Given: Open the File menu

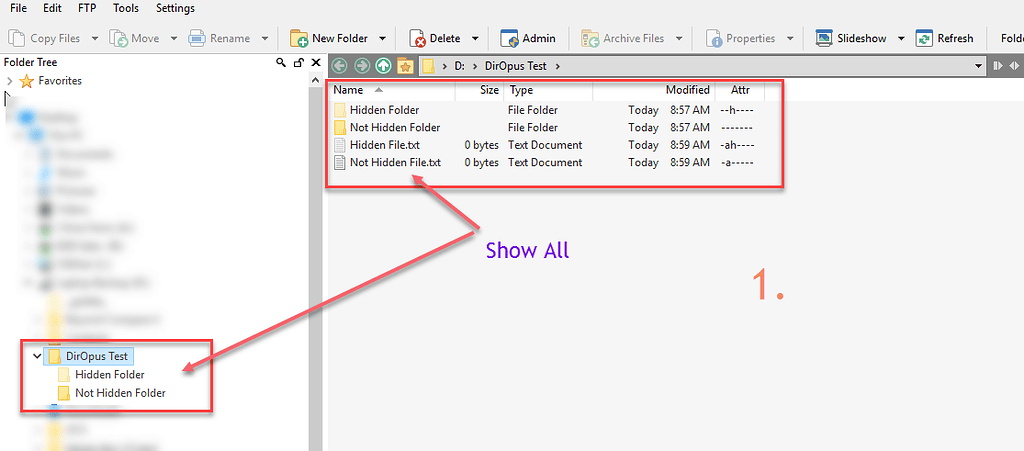Looking at the screenshot, I should [x=18, y=8].
